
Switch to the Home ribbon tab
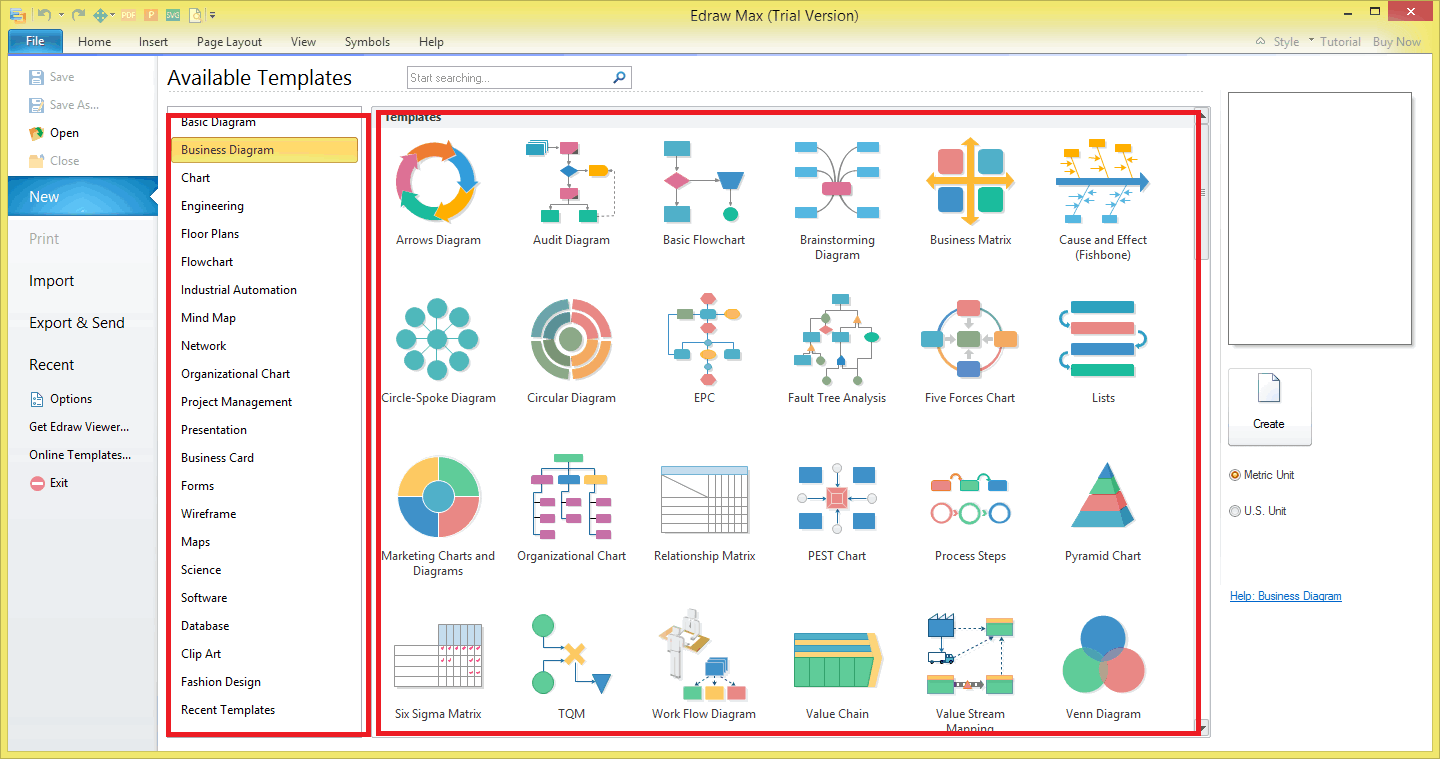(x=94, y=42)
